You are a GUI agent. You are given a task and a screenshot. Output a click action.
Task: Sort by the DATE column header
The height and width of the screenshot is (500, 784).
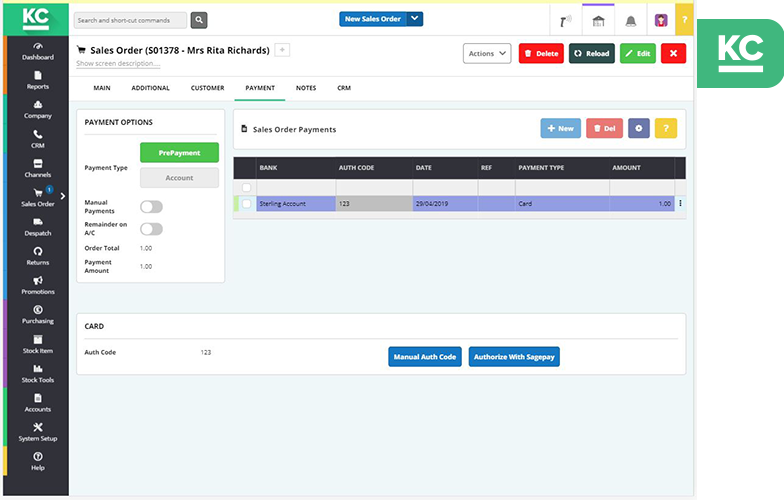point(445,168)
